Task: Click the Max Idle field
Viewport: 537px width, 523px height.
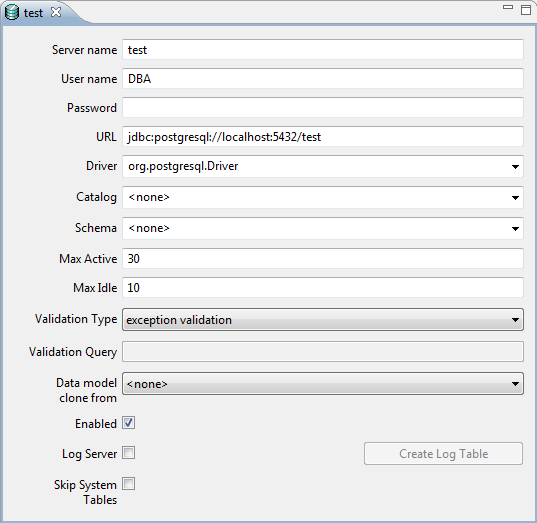Action: (323, 287)
